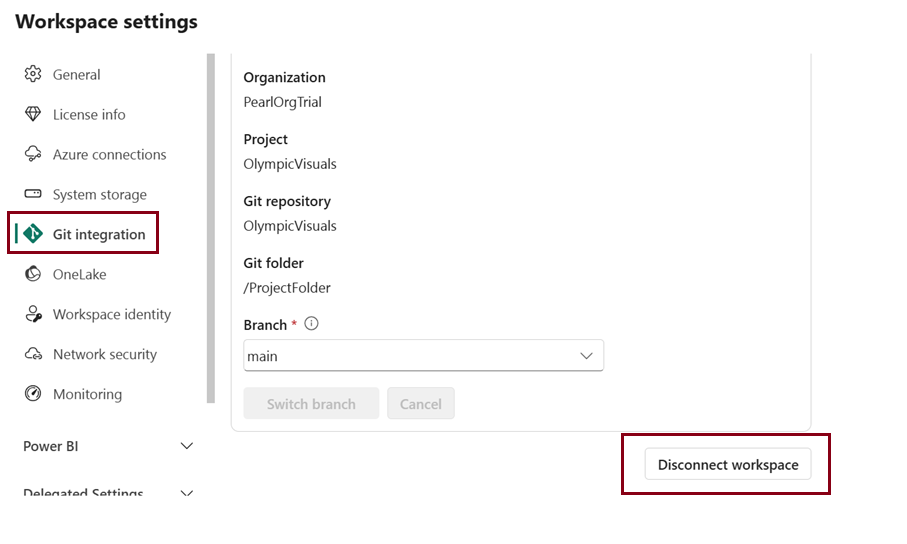The width and height of the screenshot is (907, 544).
Task: Click the sidebar vertical scrollbar
Action: (210, 228)
